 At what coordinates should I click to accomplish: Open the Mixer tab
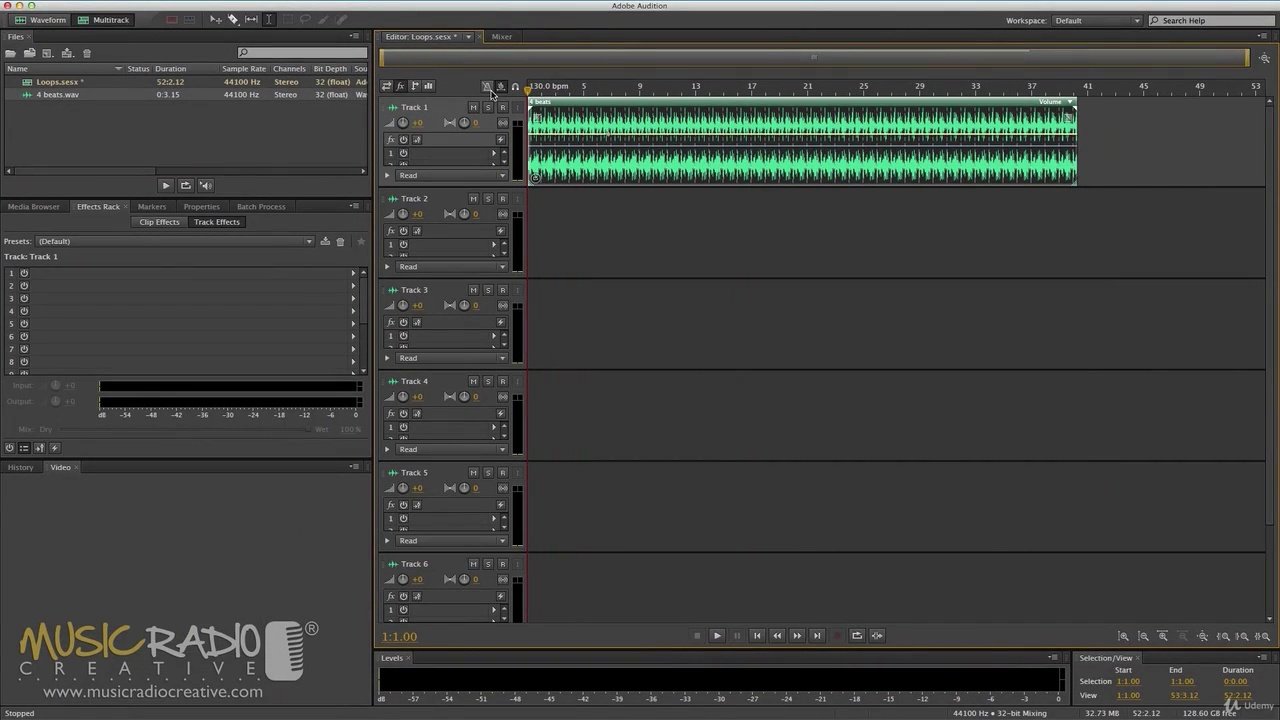click(502, 37)
